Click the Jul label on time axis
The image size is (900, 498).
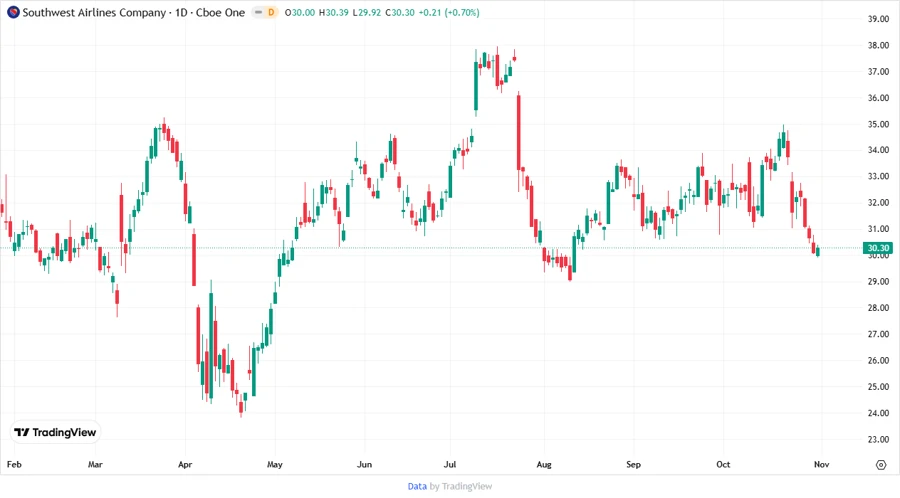(450, 464)
